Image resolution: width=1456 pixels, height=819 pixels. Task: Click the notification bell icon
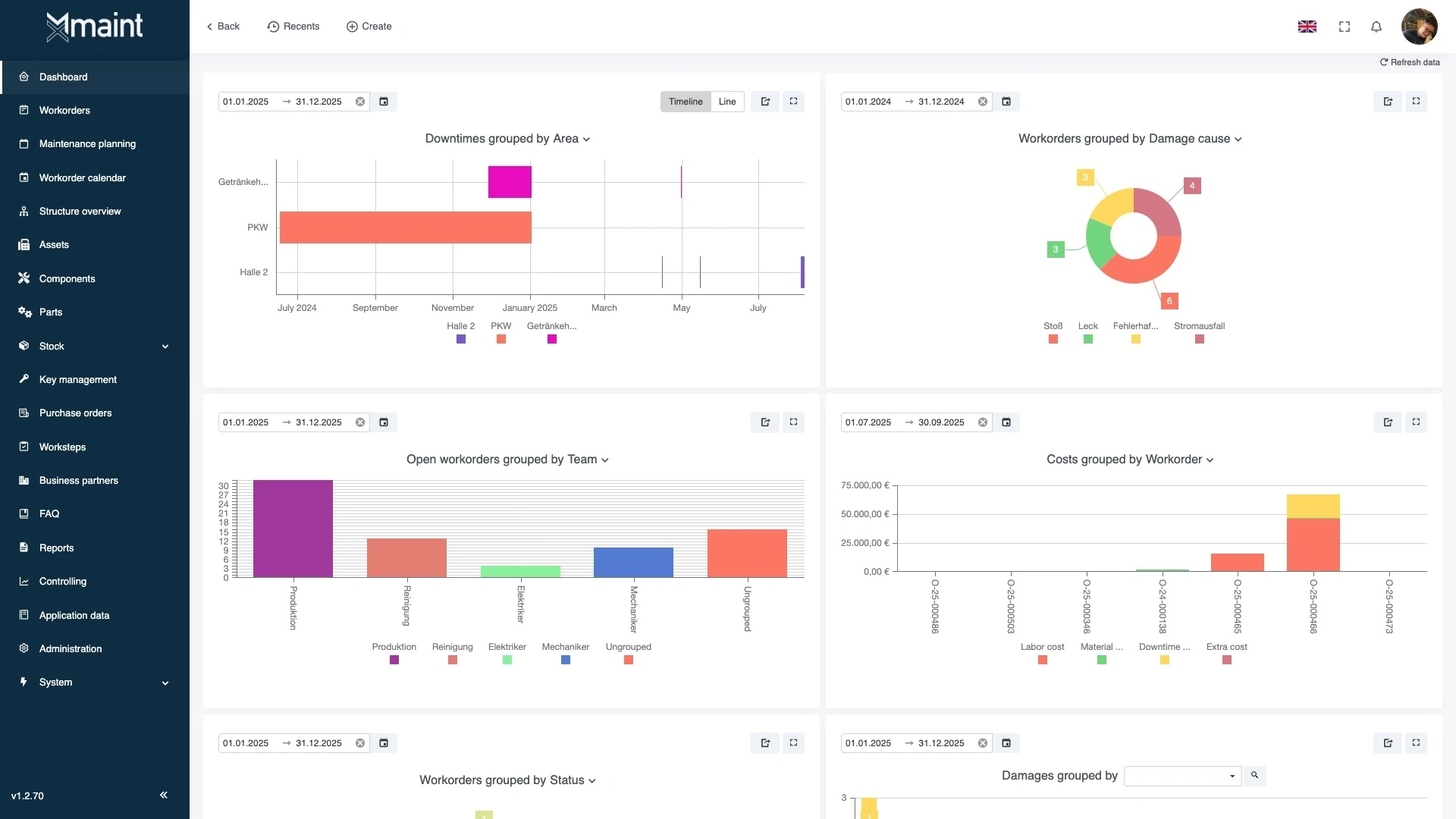coord(1376,27)
